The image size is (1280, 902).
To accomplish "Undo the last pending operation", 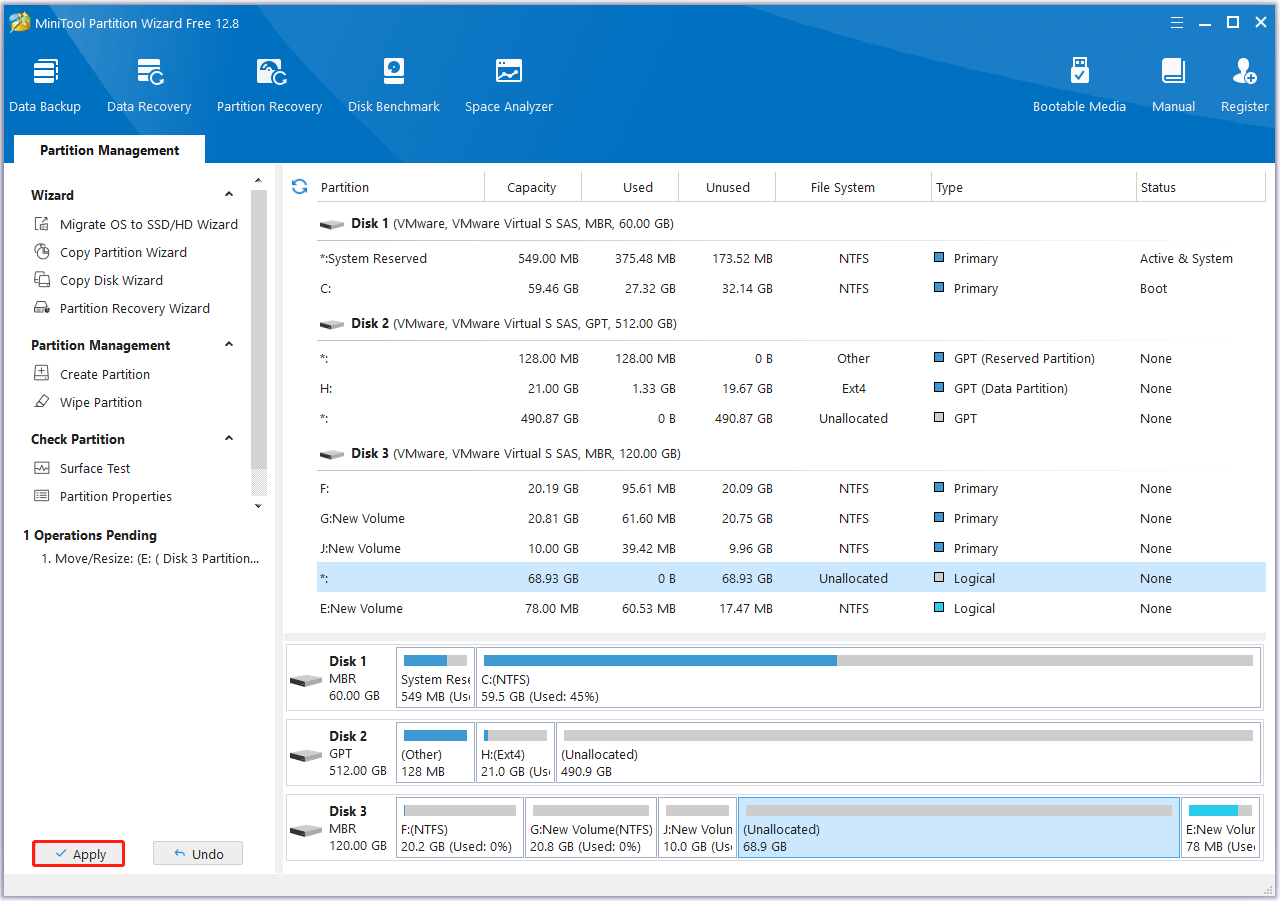I will 198,854.
